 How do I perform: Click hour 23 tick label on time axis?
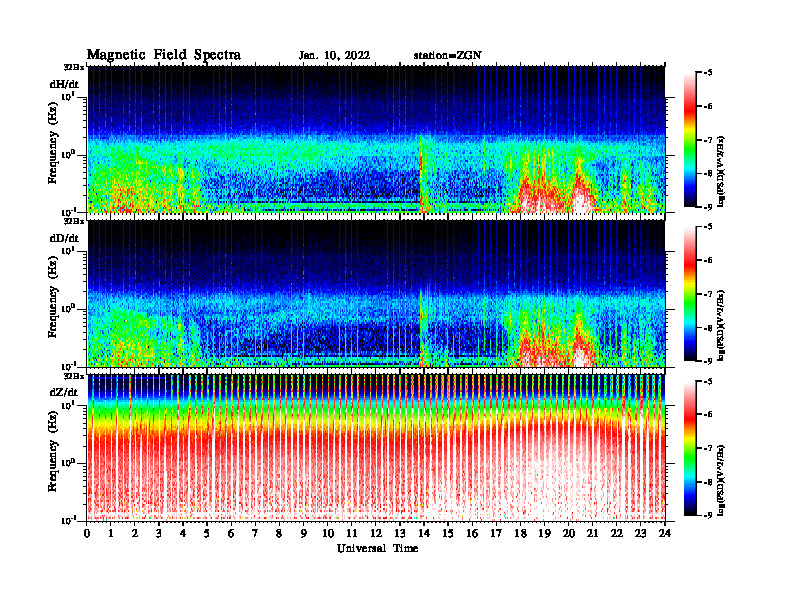(640, 534)
